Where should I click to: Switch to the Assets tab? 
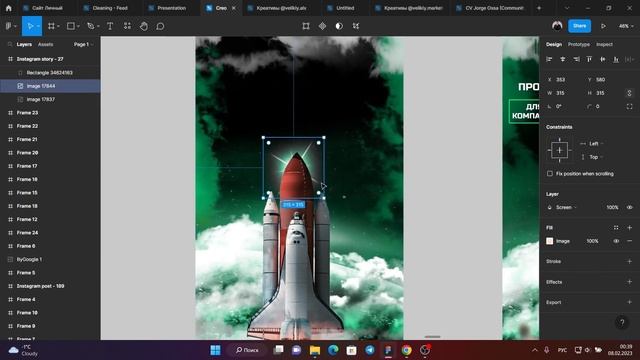pos(45,44)
